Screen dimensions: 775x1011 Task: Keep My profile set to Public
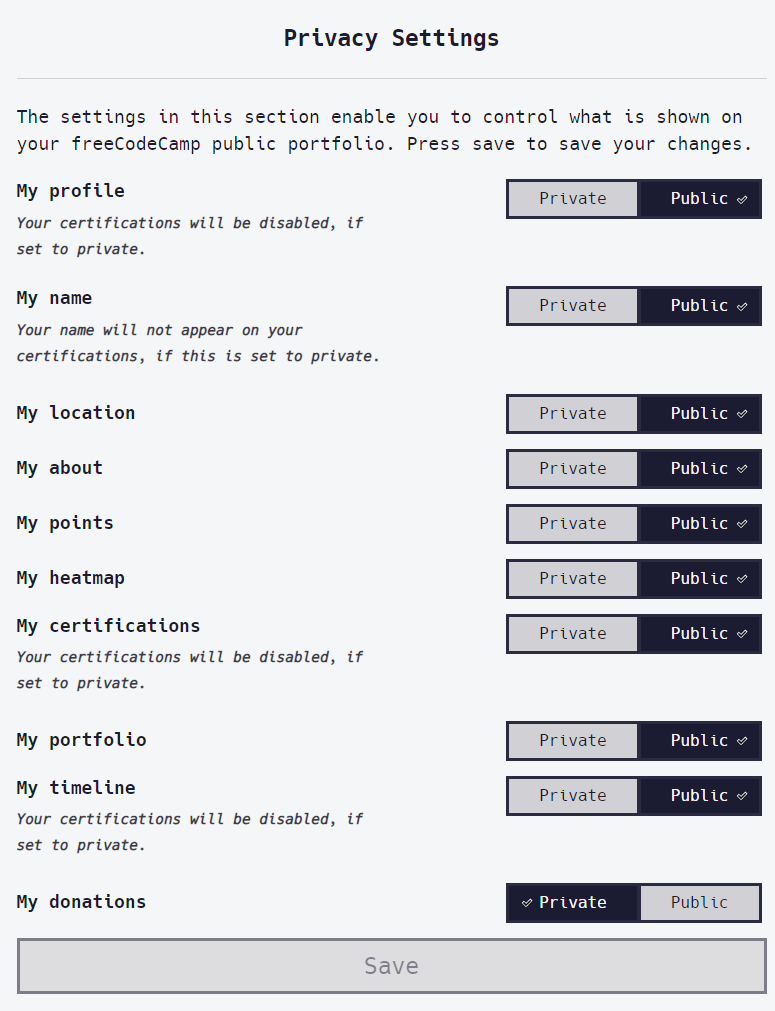[700, 198]
